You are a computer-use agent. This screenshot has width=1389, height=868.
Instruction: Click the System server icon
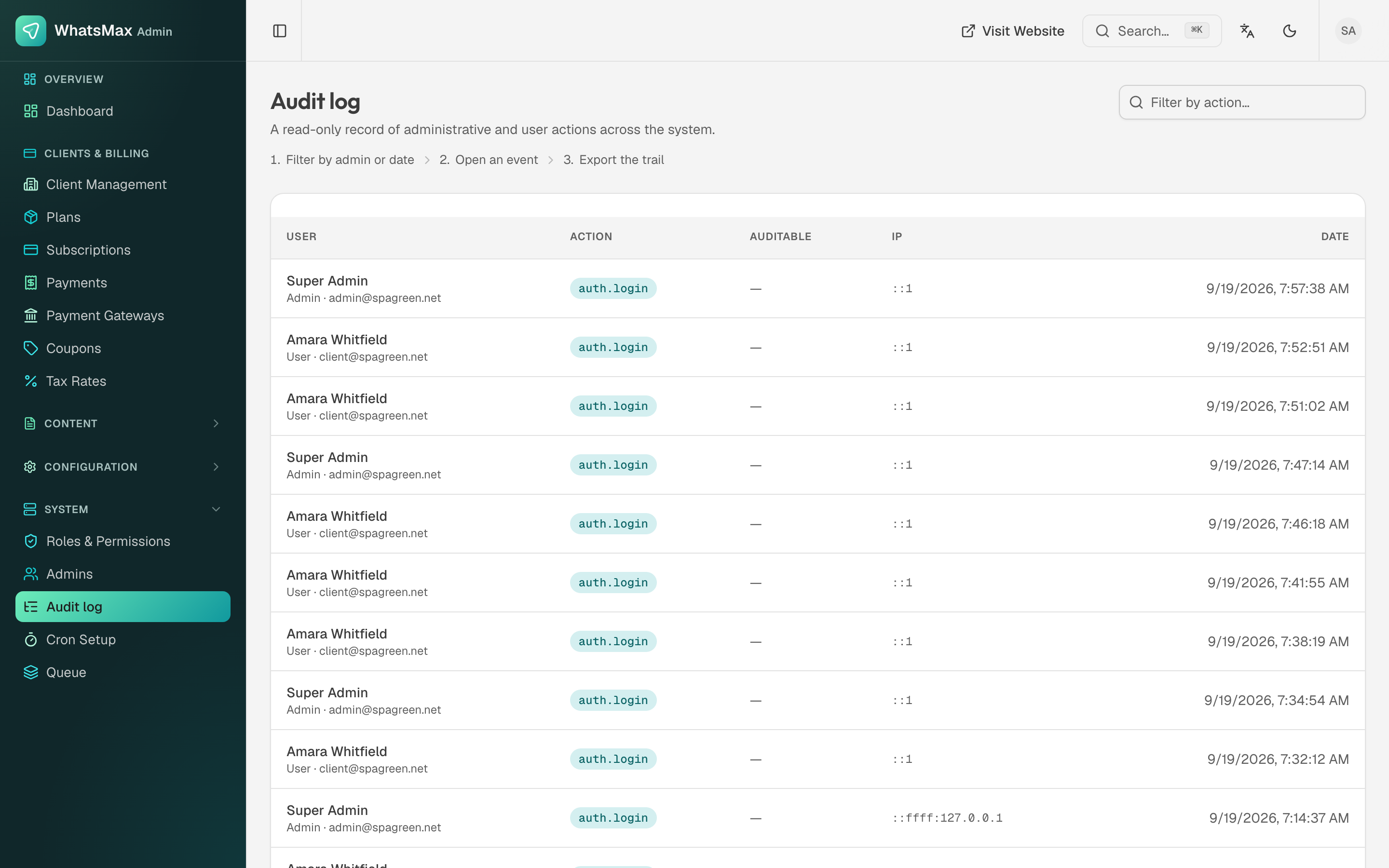coord(30,509)
